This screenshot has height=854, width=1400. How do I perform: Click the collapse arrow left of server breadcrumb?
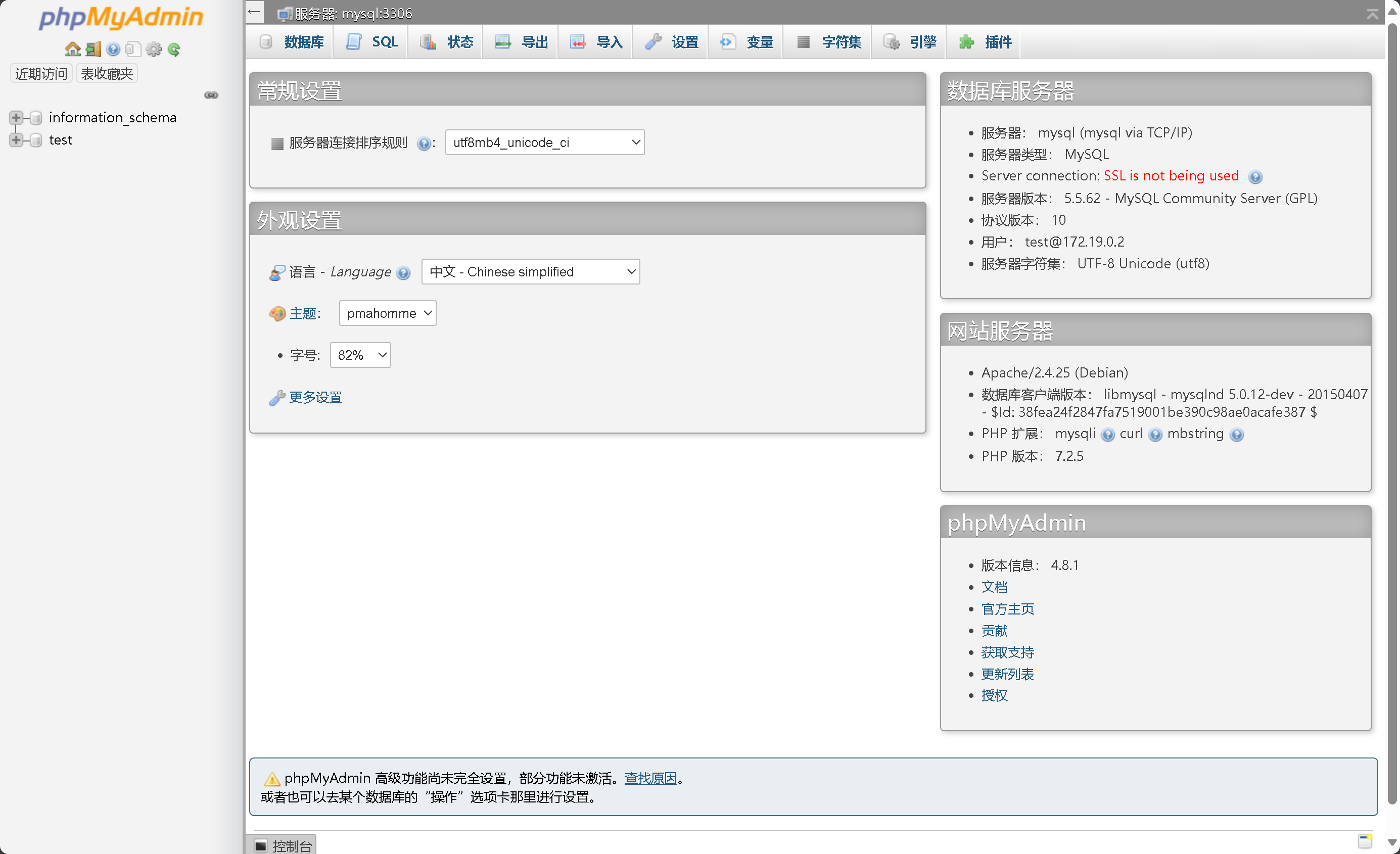[254, 12]
